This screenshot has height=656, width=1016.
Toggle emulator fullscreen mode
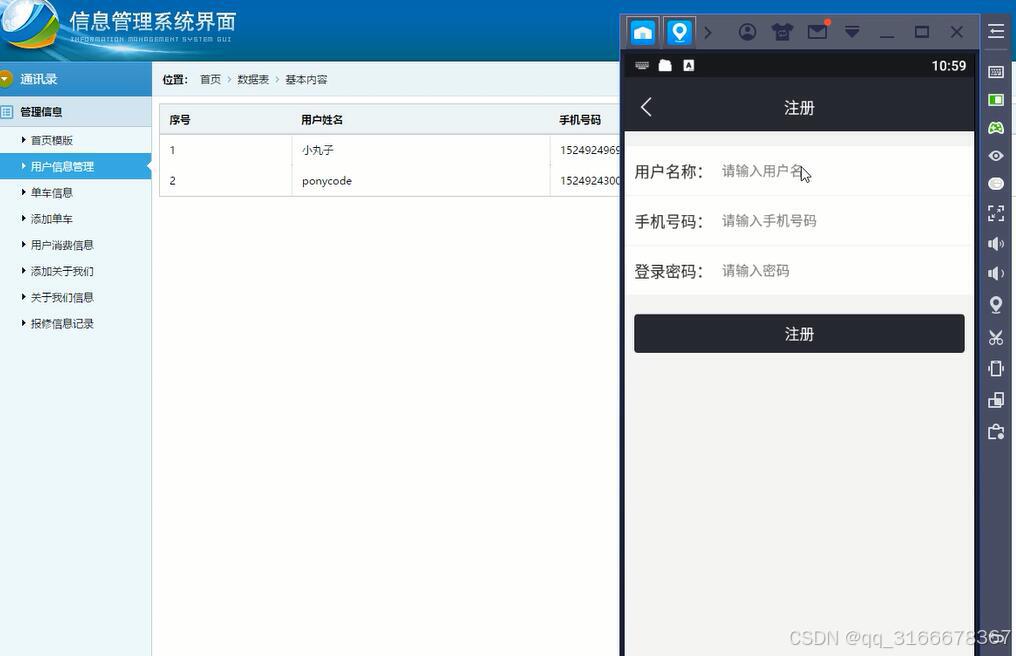coord(996,213)
